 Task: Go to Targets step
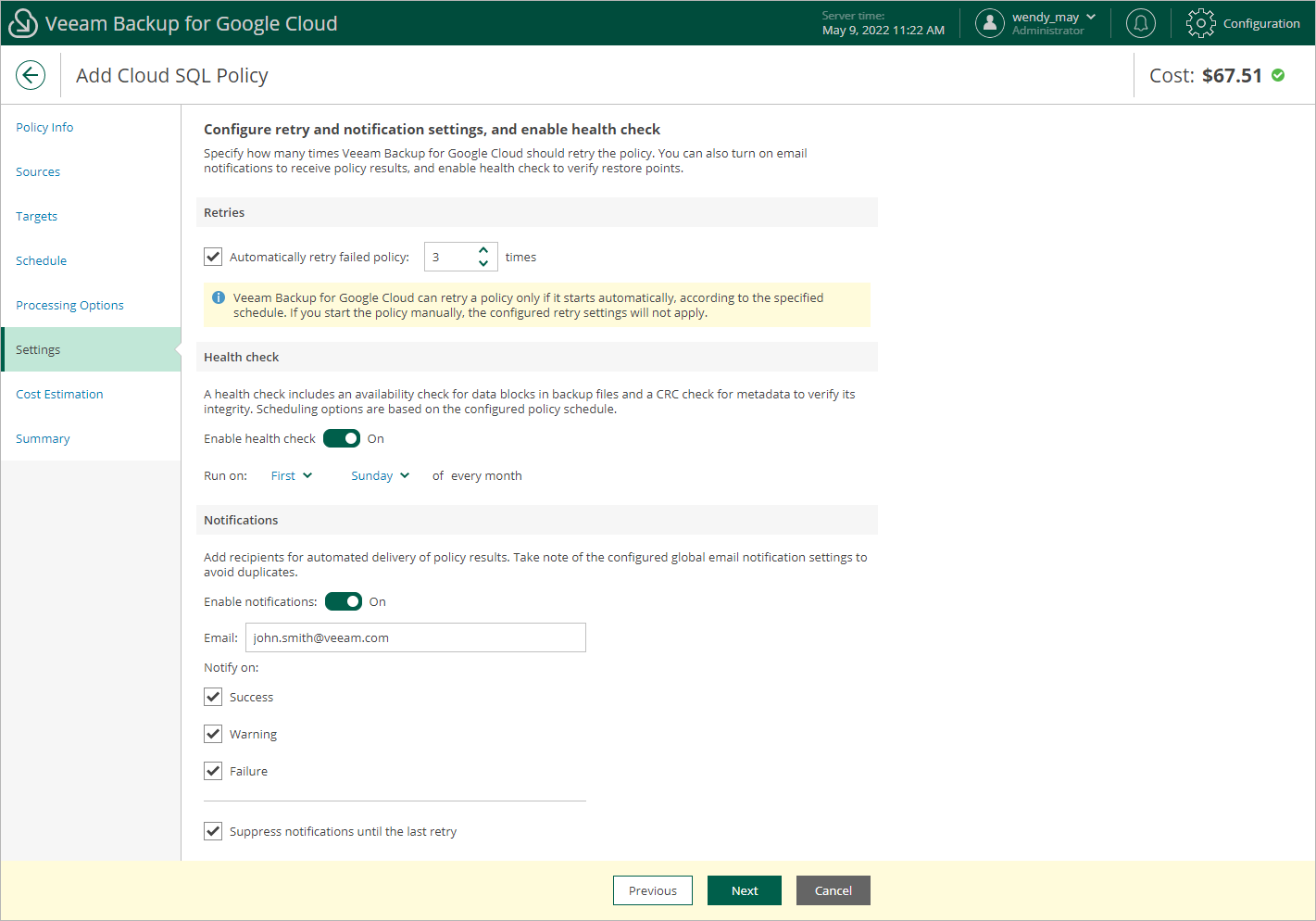point(91,216)
